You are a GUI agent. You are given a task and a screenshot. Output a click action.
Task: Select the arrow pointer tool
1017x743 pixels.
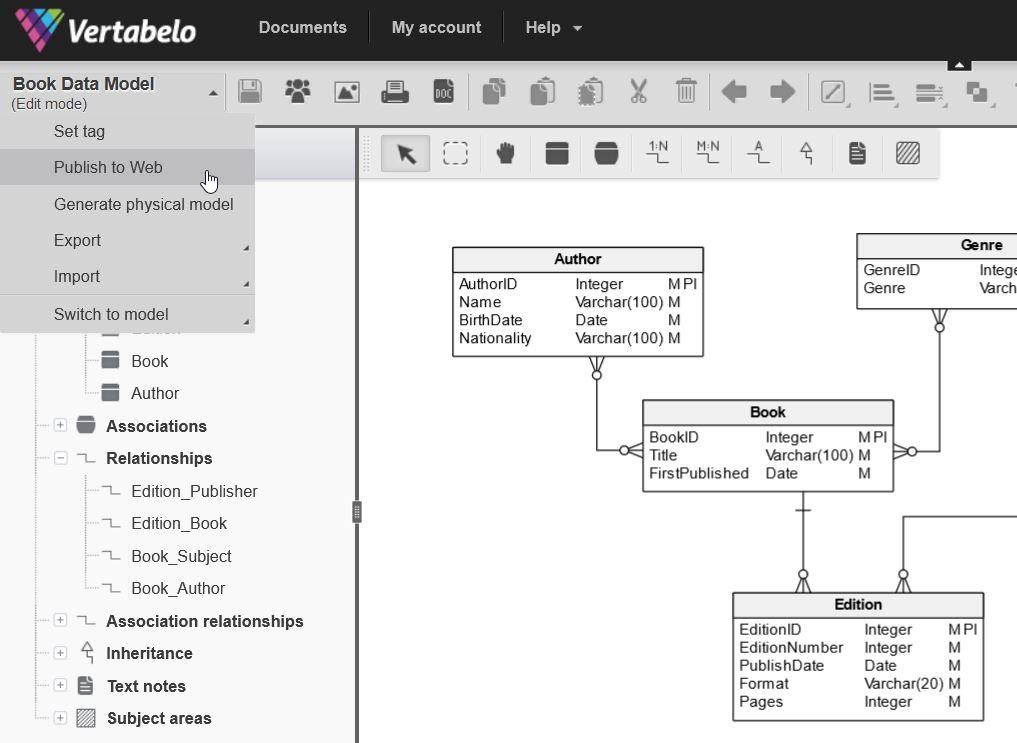(x=405, y=154)
